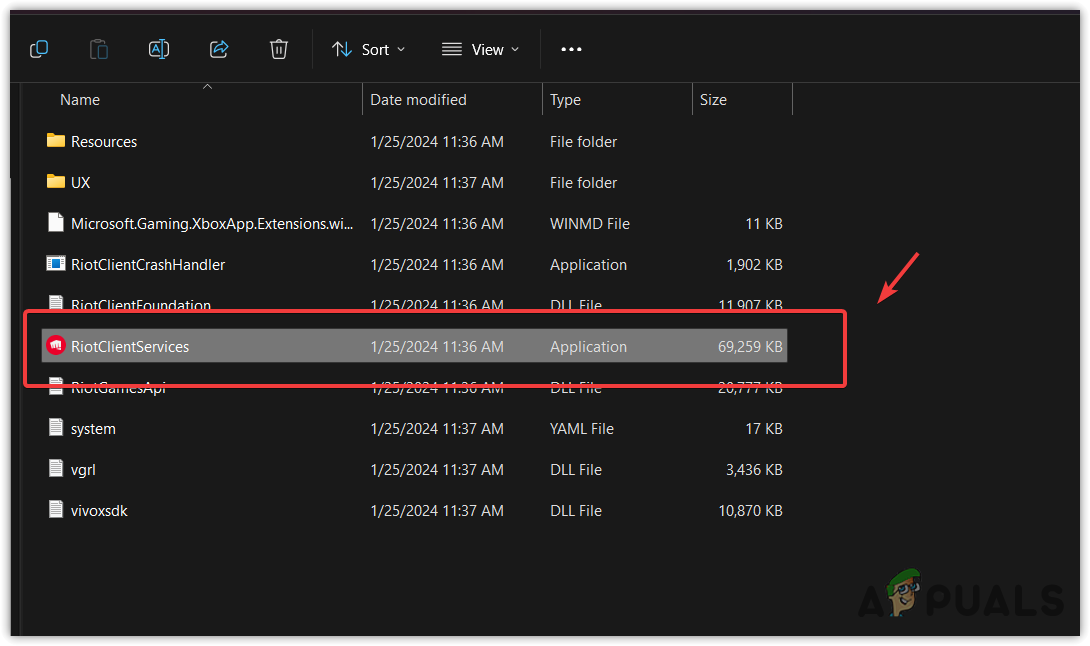Select the system file name
The image size is (1090, 646).
click(x=93, y=429)
